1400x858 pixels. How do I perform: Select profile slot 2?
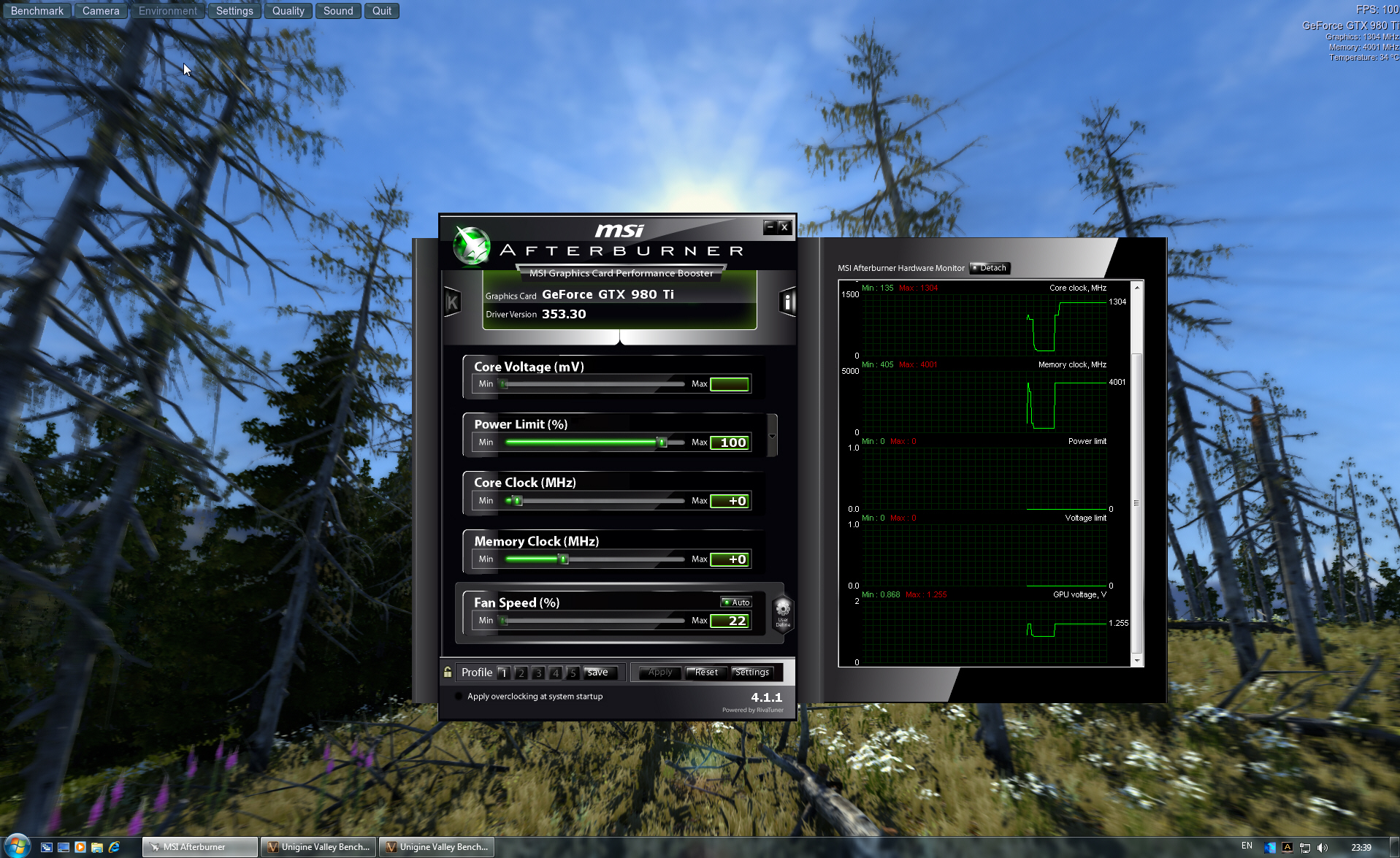521,673
